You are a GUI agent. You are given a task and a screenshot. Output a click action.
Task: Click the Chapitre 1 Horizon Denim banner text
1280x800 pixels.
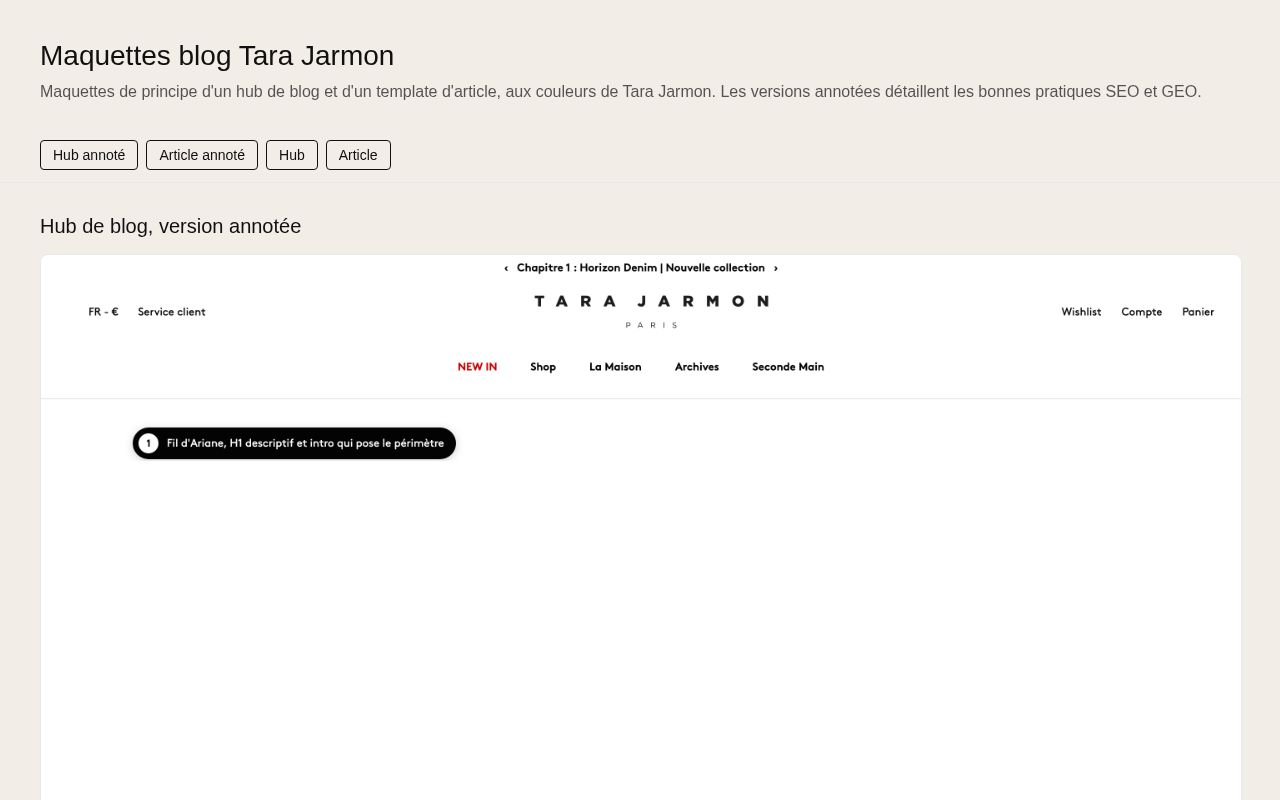pos(641,268)
